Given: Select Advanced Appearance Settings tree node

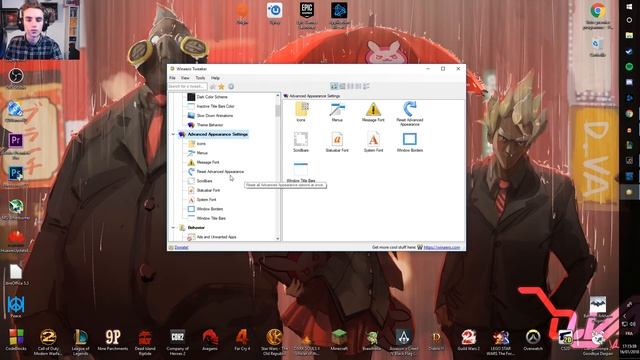Looking at the screenshot, I should [x=213, y=134].
